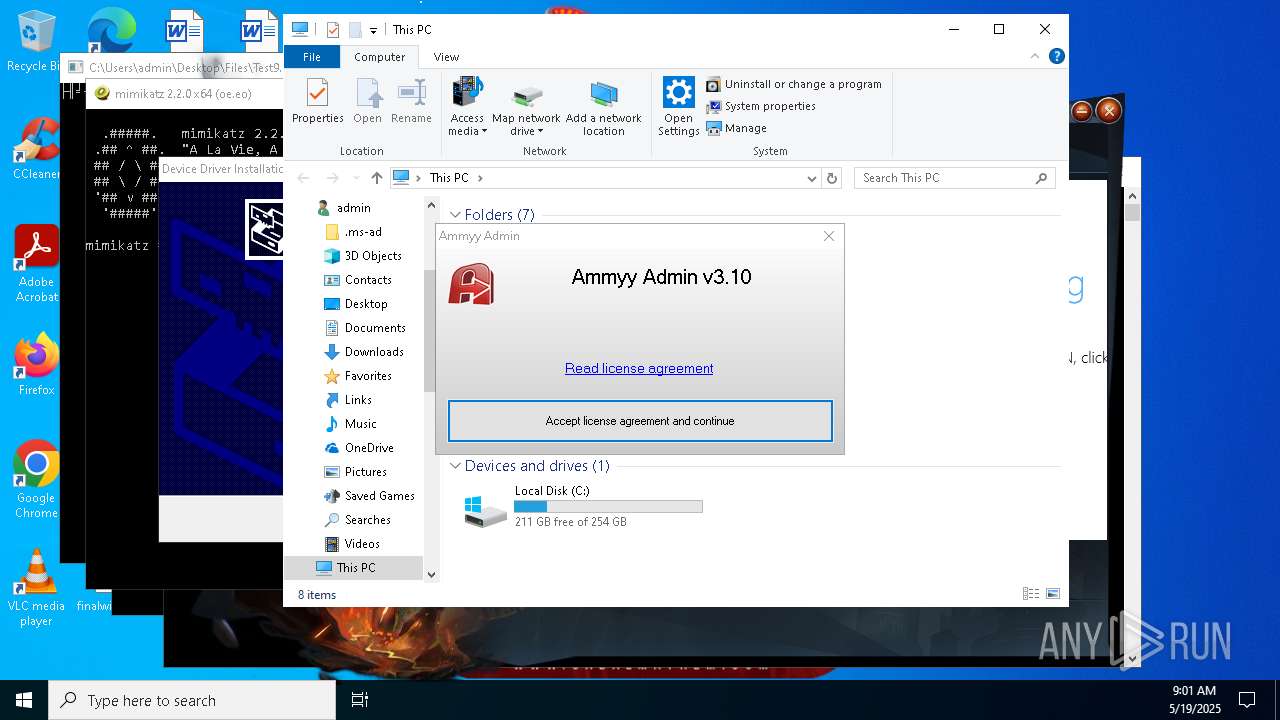Open notification center on taskbar

tap(1247, 700)
